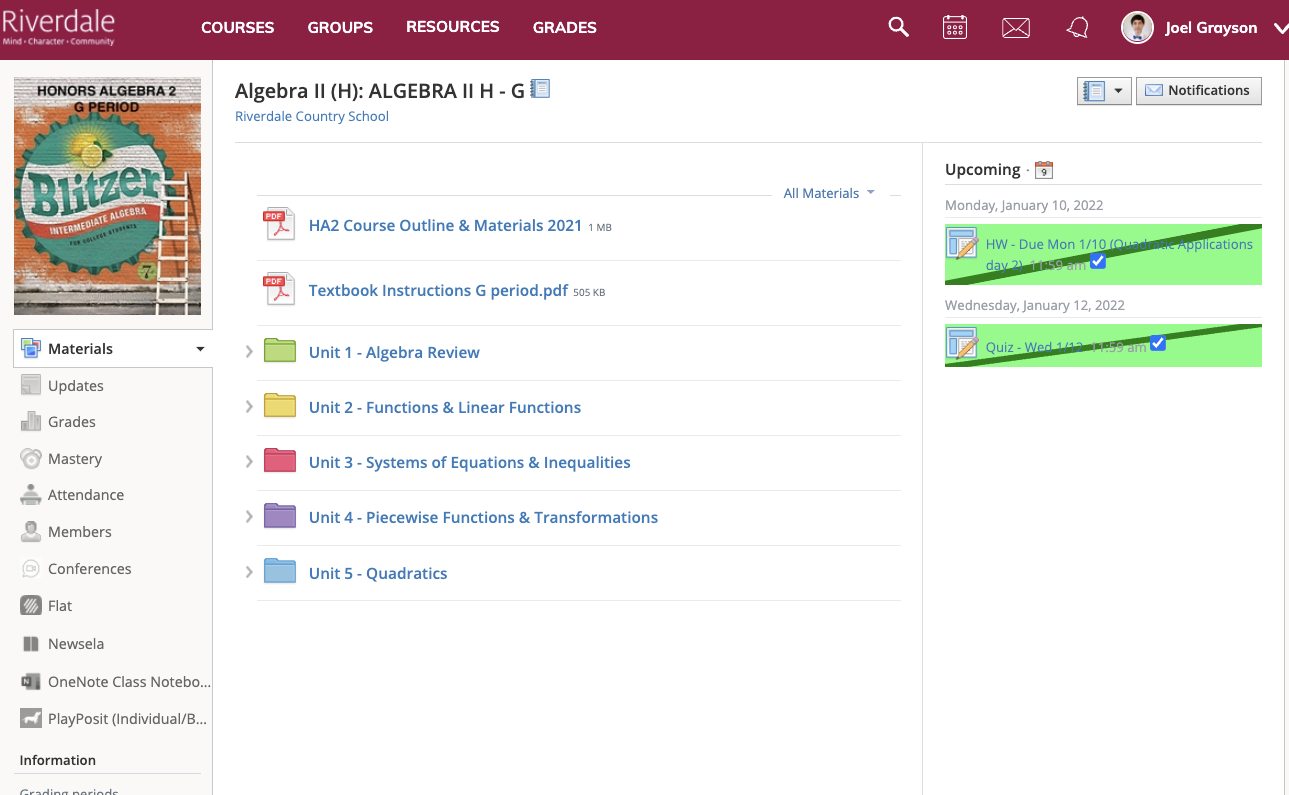Expand Unit 3 - Systems of Equations chevron
Image resolution: width=1289 pixels, height=795 pixels.
pyautogui.click(x=249, y=462)
